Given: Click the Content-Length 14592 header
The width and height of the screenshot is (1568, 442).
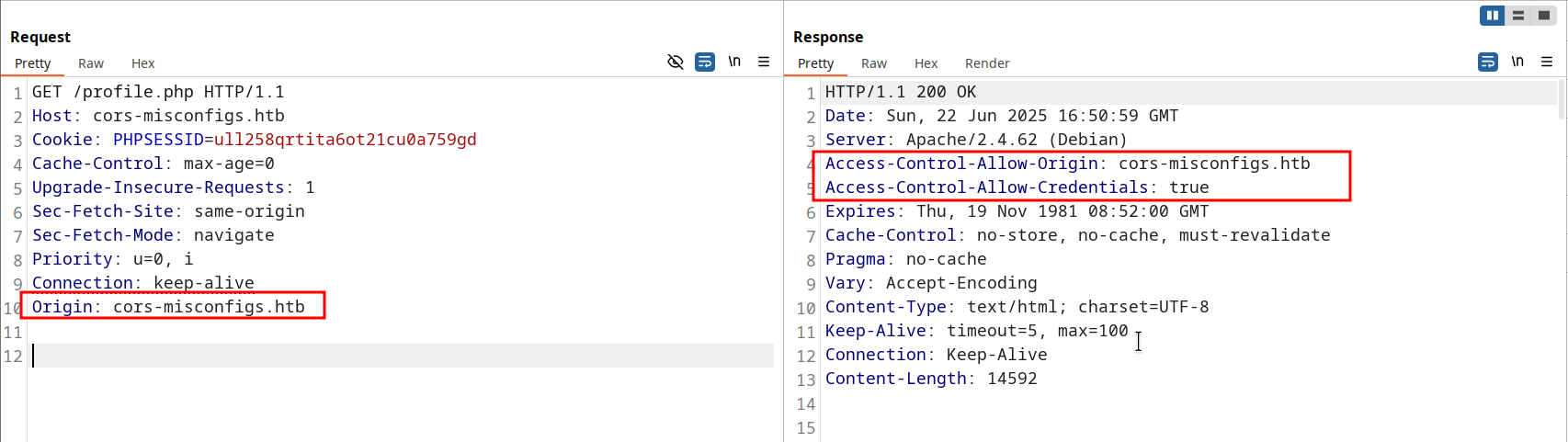Looking at the screenshot, I should coord(931,379).
